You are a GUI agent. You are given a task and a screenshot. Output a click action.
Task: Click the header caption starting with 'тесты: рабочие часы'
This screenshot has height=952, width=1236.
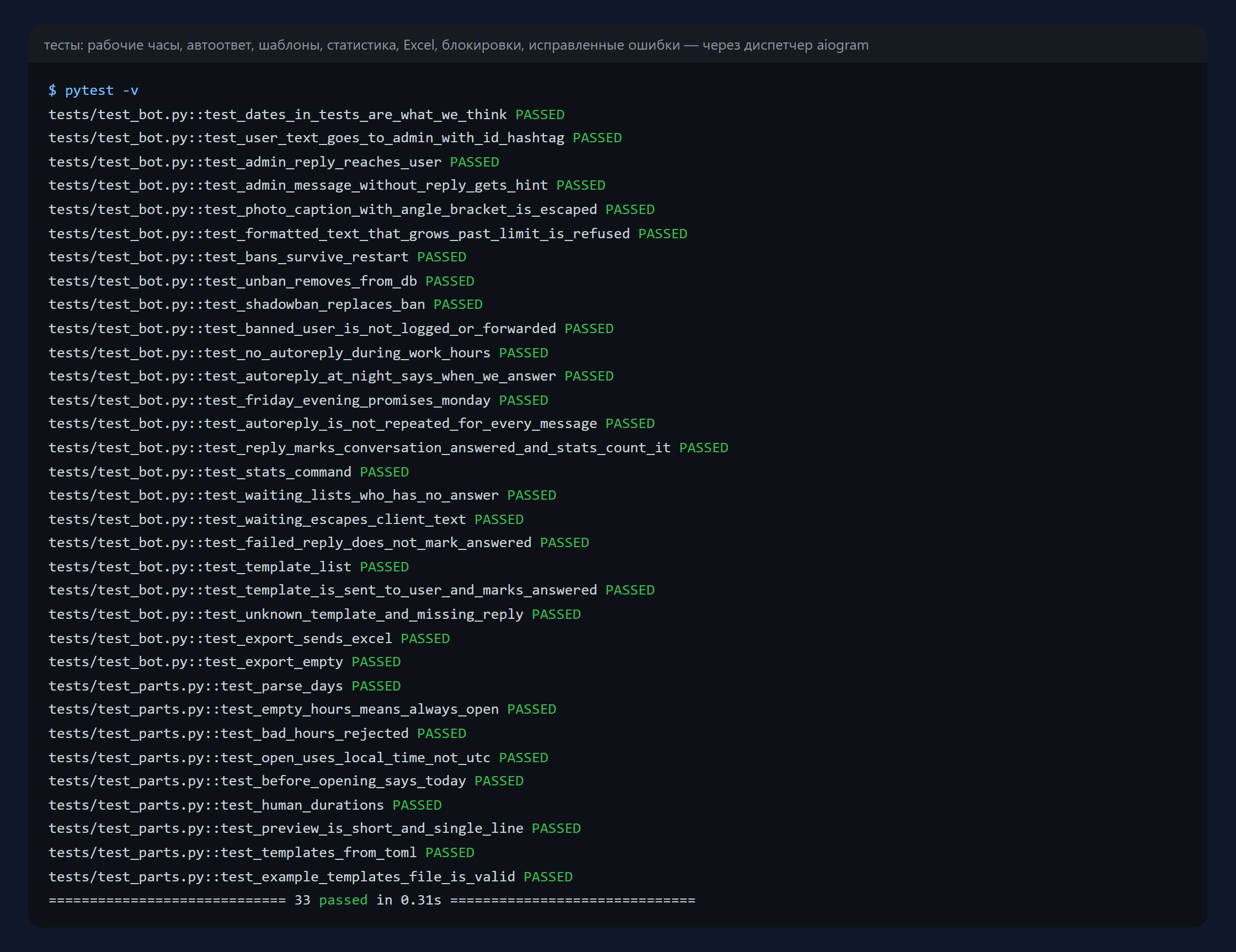coord(456,45)
